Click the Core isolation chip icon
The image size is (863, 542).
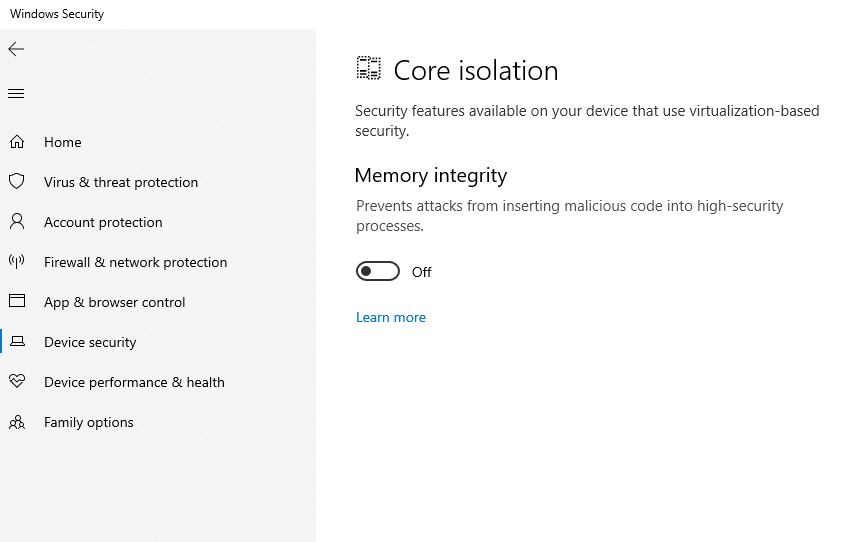pos(369,69)
